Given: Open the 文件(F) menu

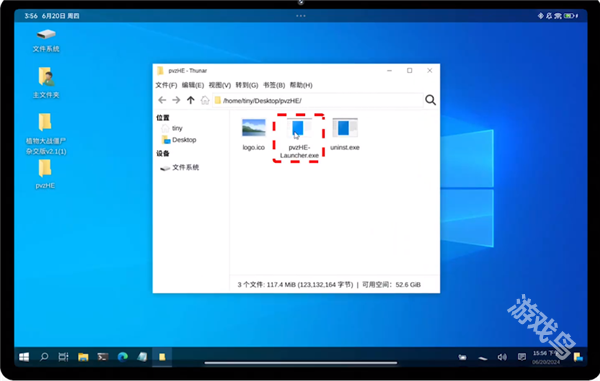Looking at the screenshot, I should pyautogui.click(x=166, y=85).
